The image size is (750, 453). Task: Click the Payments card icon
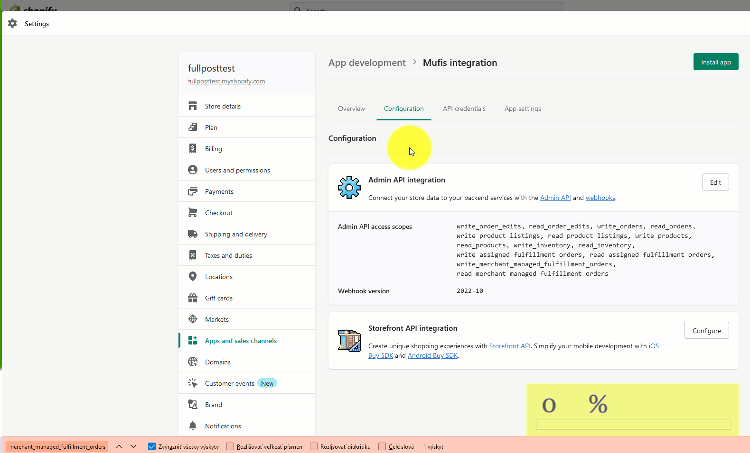[x=193, y=191]
